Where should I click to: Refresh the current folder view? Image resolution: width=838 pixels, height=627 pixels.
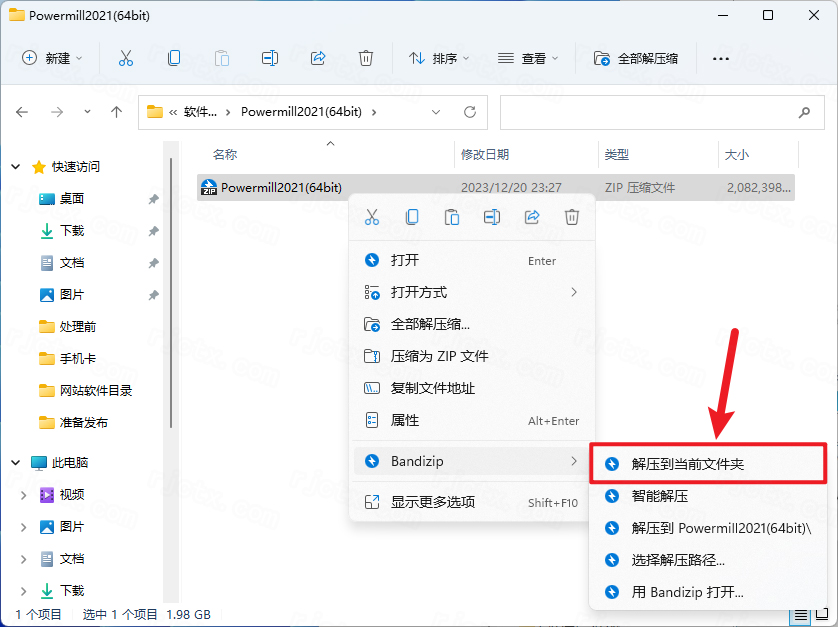click(x=470, y=112)
